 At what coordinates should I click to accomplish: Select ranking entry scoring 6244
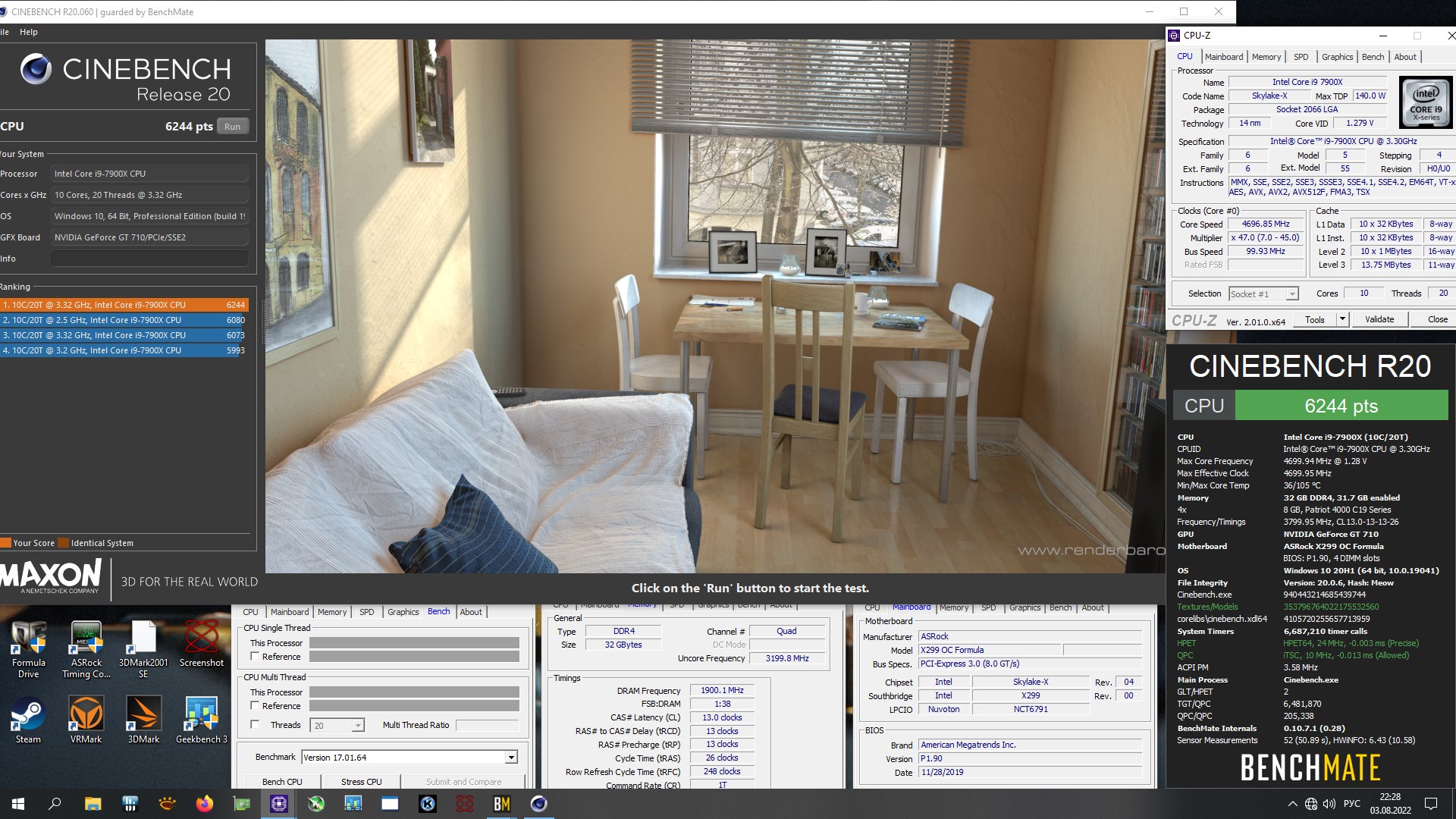124,305
